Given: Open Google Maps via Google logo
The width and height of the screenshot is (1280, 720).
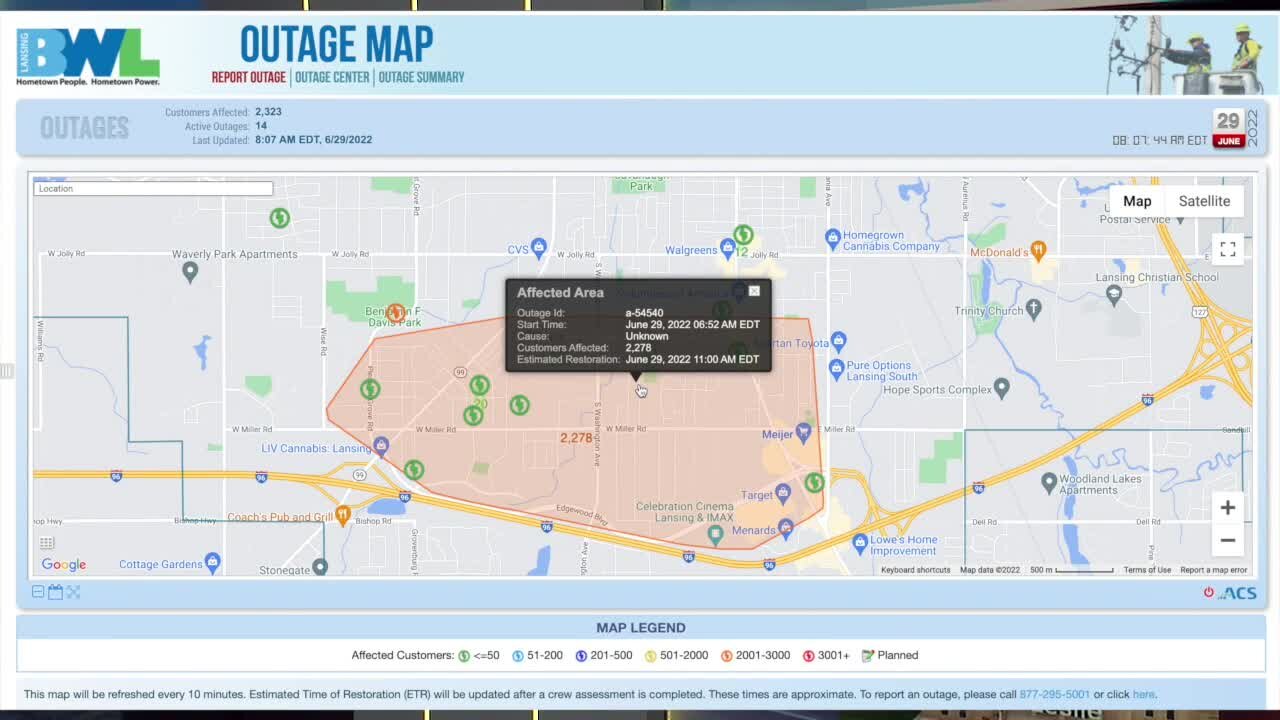Looking at the screenshot, I should [x=63, y=565].
